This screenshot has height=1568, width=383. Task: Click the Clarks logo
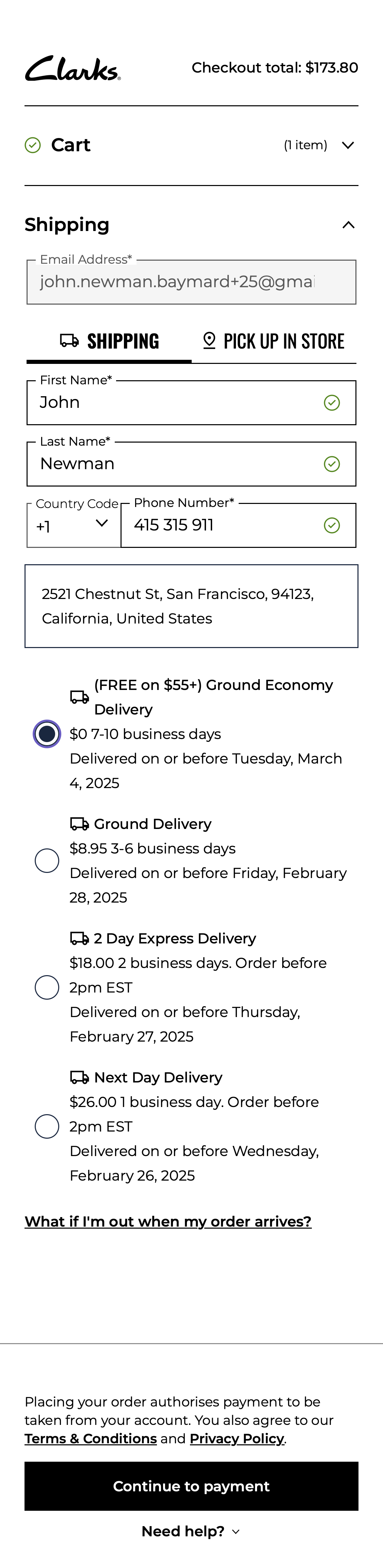[x=72, y=69]
